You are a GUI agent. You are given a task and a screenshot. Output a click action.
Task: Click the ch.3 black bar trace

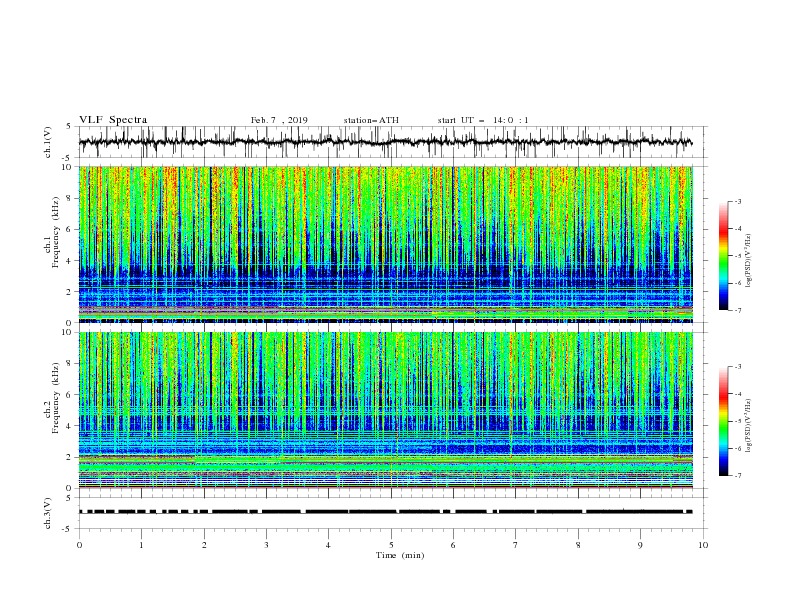[386, 512]
